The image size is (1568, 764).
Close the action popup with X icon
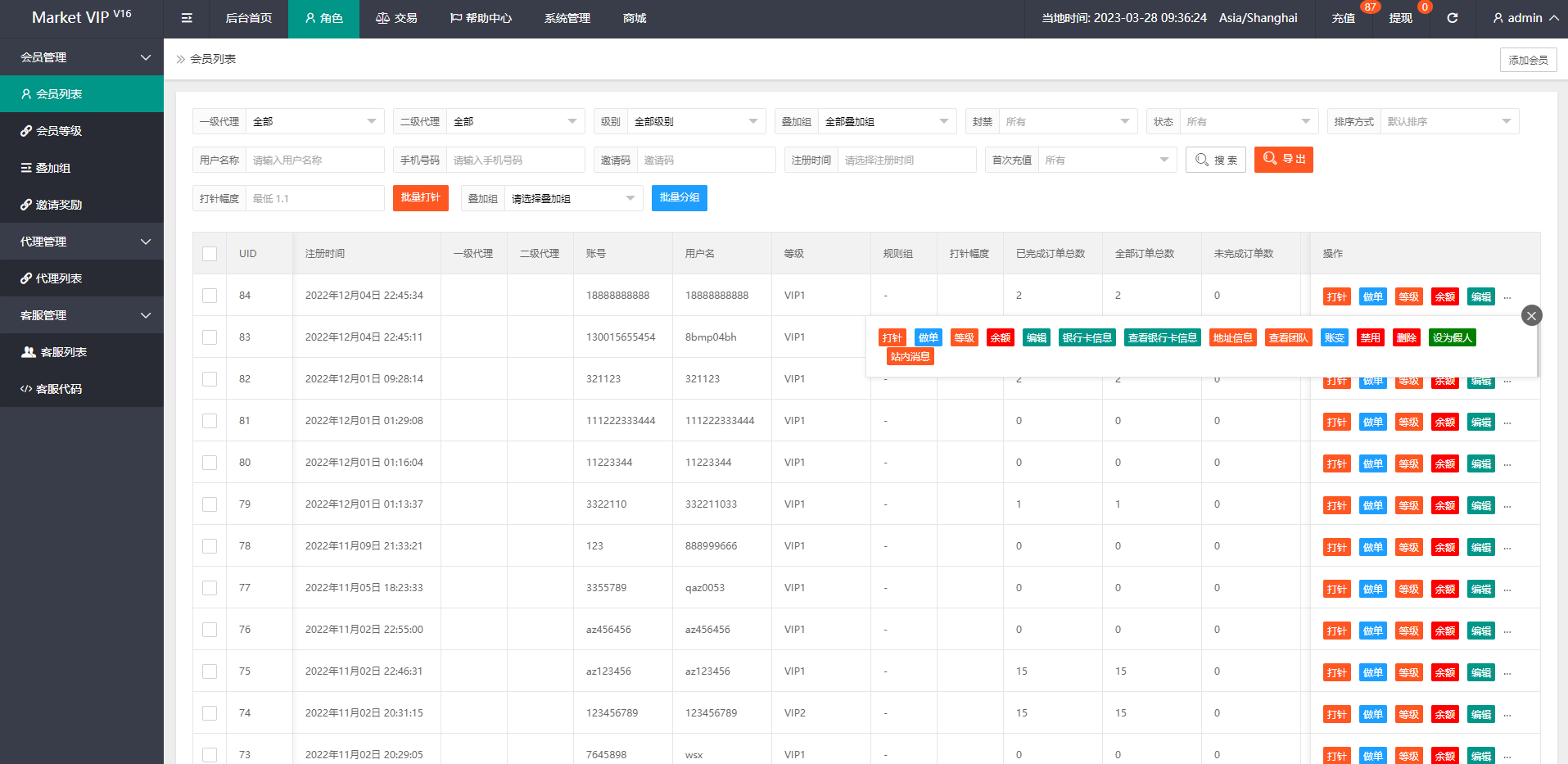pos(1531,315)
